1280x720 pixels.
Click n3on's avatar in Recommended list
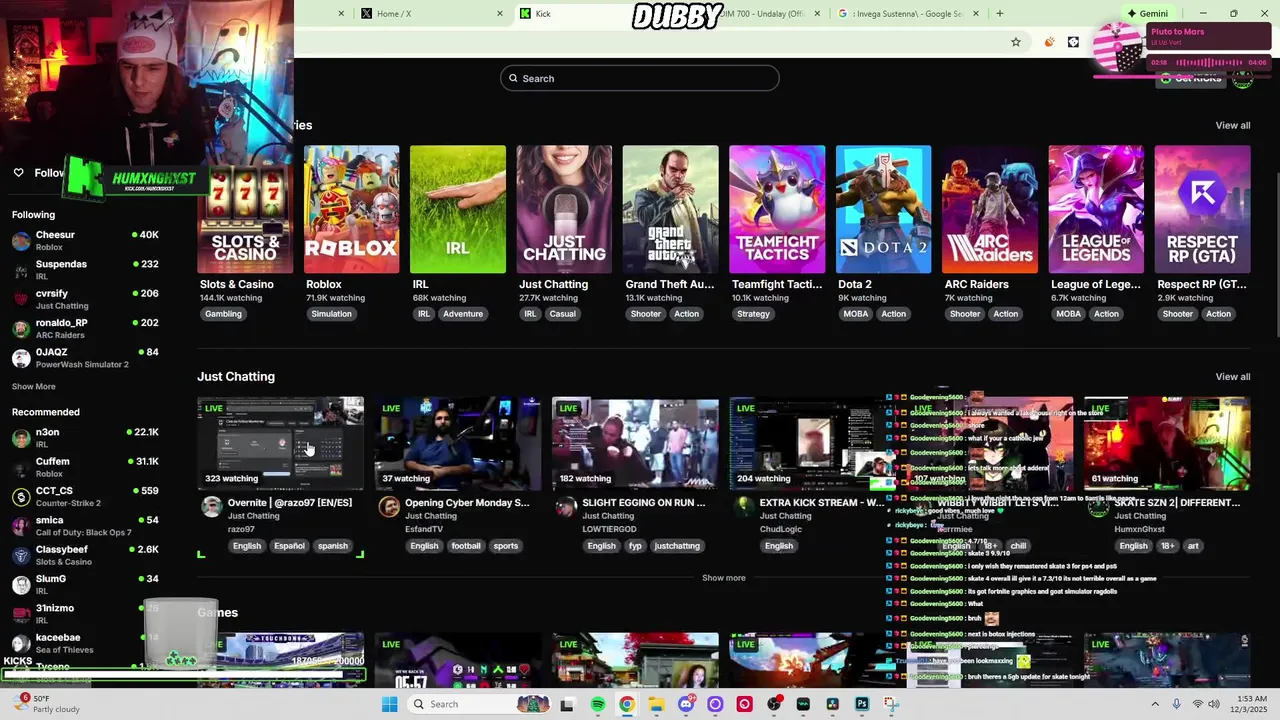[x=21, y=438]
